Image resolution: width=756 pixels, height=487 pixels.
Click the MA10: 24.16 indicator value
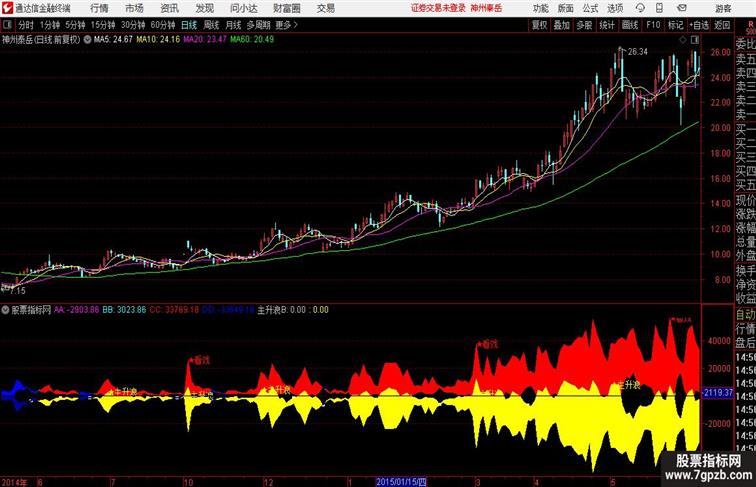coord(158,40)
